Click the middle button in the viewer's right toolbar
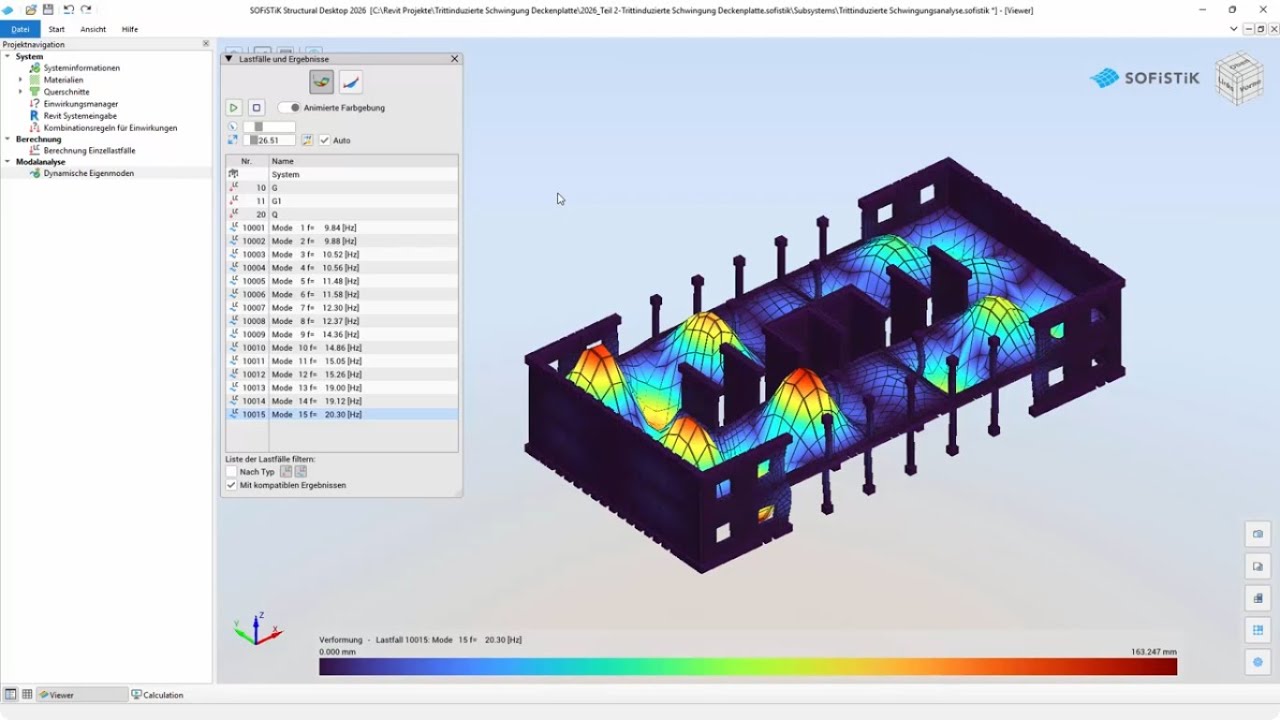1280x720 pixels. pyautogui.click(x=1258, y=598)
